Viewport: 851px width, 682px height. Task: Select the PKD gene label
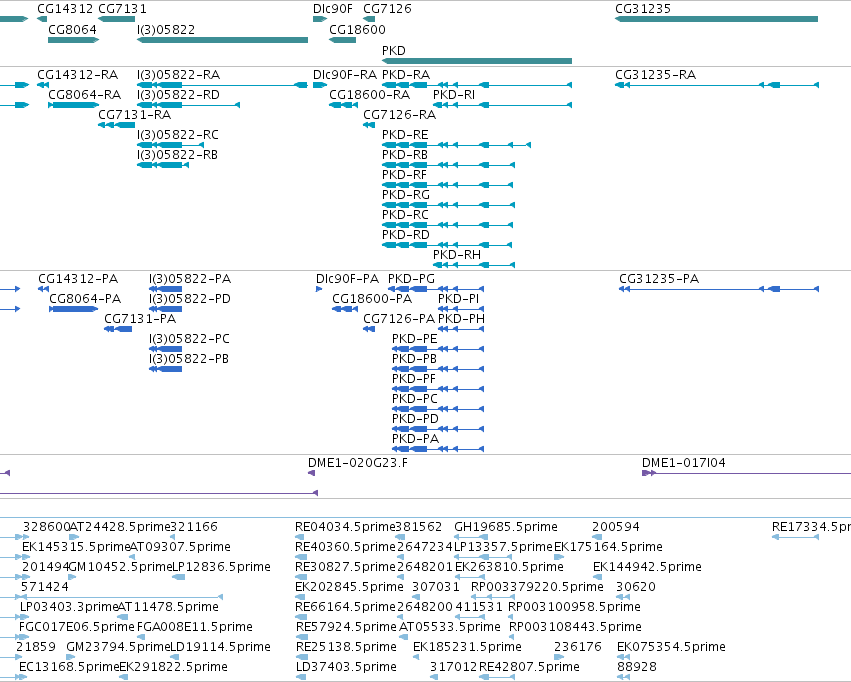coord(393,50)
